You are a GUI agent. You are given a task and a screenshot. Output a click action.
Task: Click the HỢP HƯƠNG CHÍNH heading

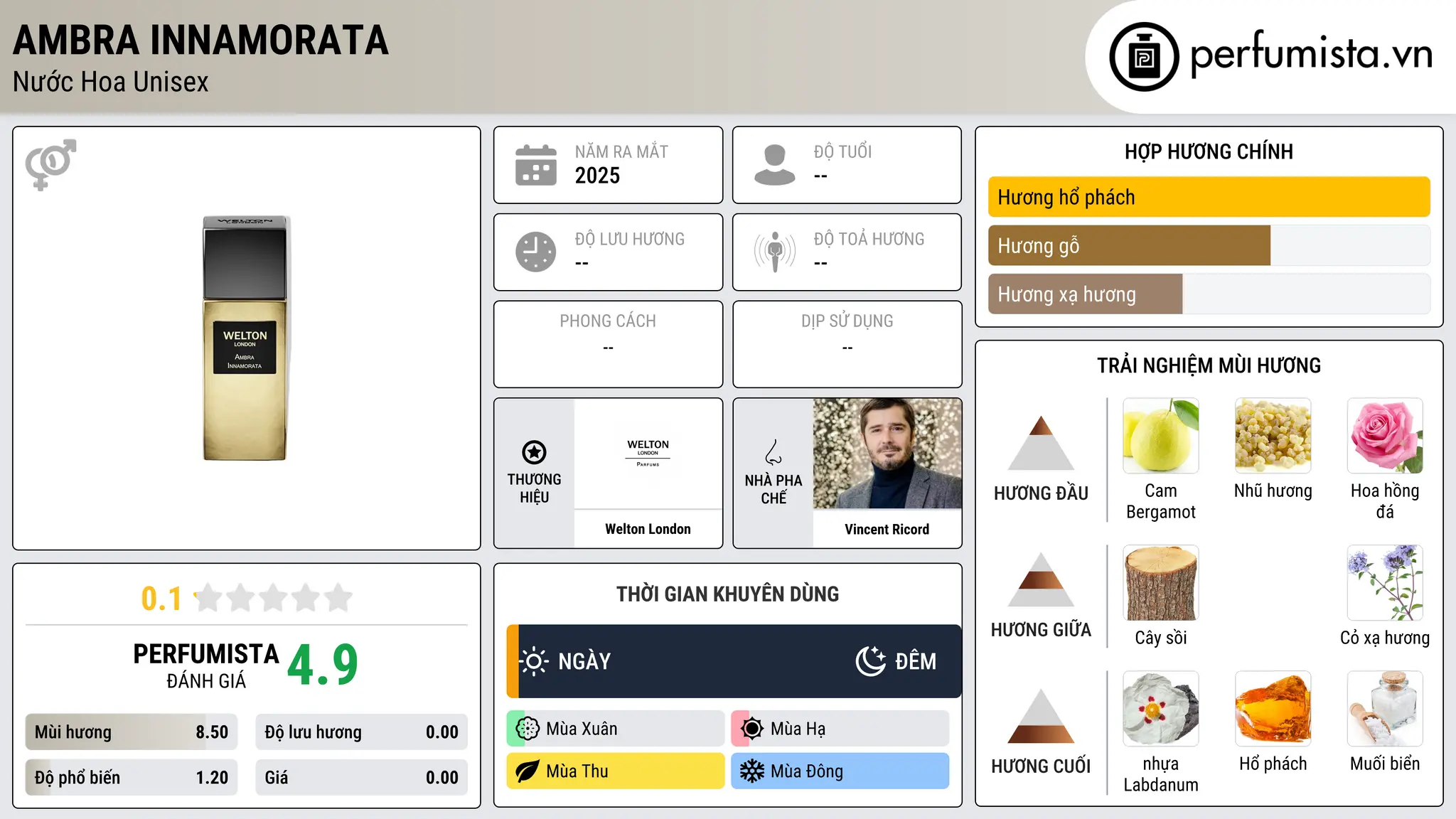pos(1209,151)
